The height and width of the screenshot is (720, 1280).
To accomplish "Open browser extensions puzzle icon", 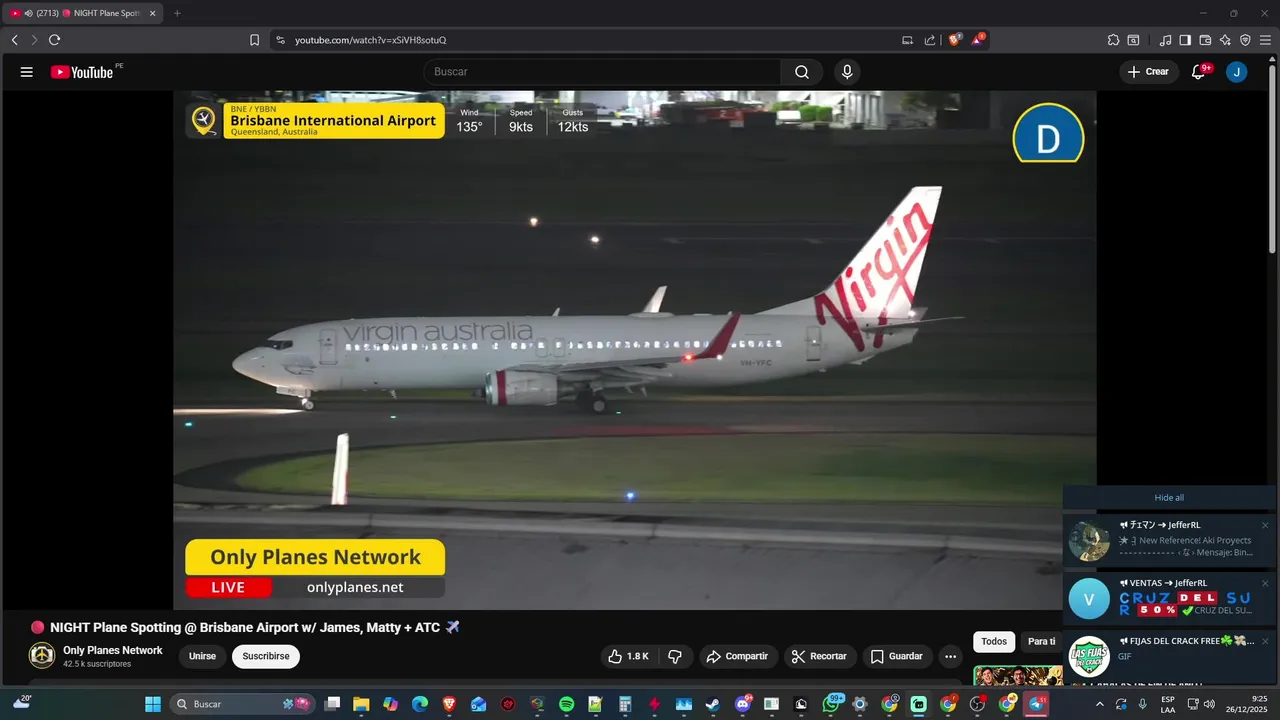I will [x=1113, y=40].
